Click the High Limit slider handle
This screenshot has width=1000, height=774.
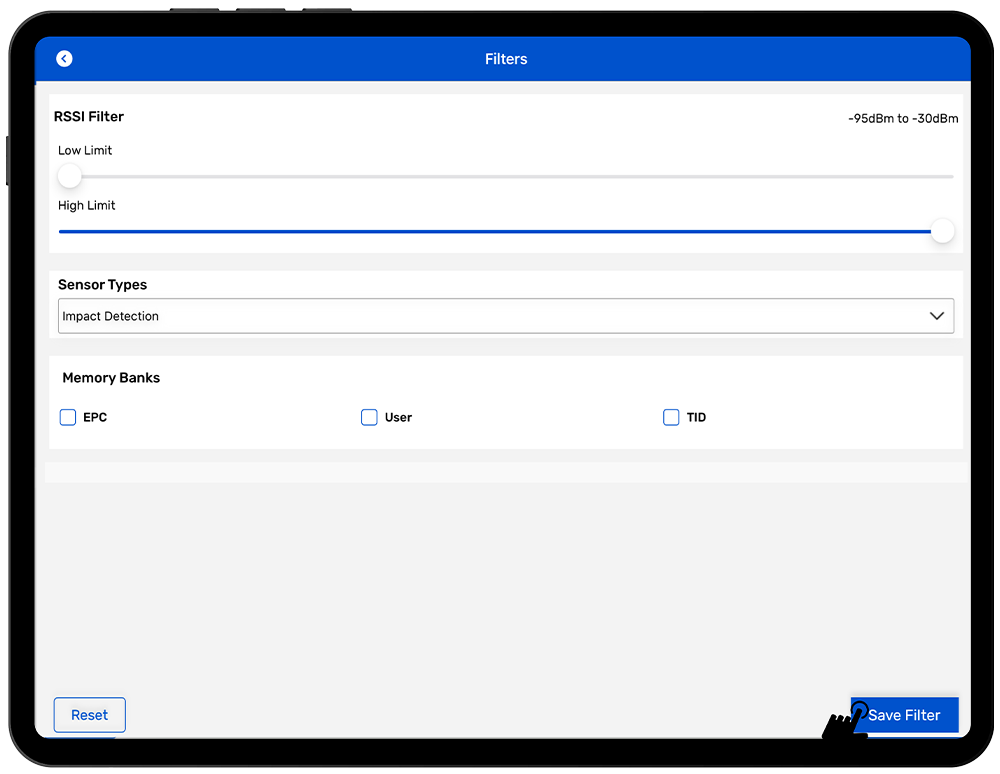(942, 231)
